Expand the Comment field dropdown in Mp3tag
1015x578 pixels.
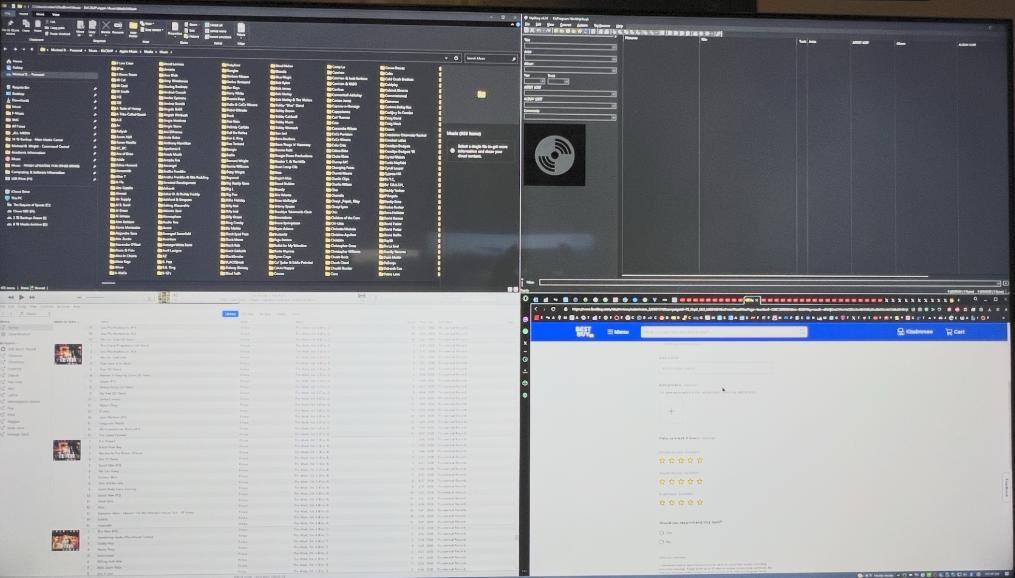[613, 116]
